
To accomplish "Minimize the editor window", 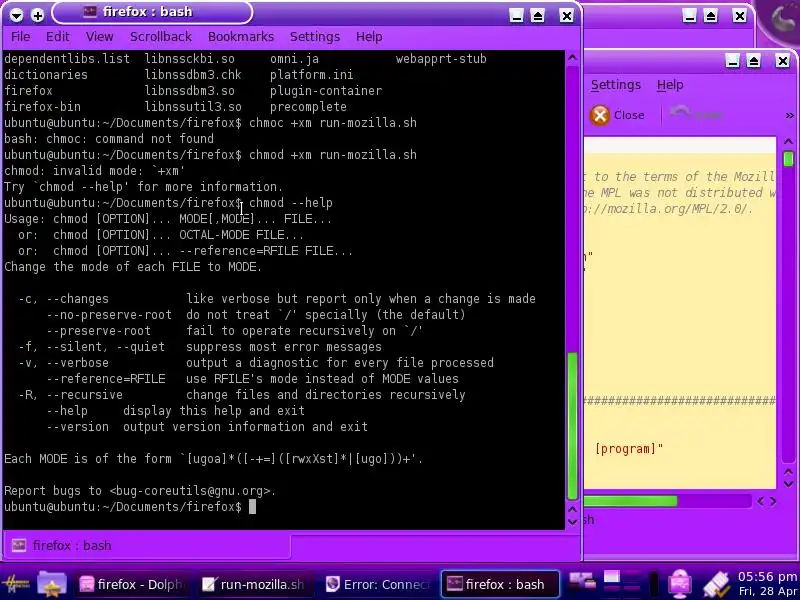I will (733, 61).
